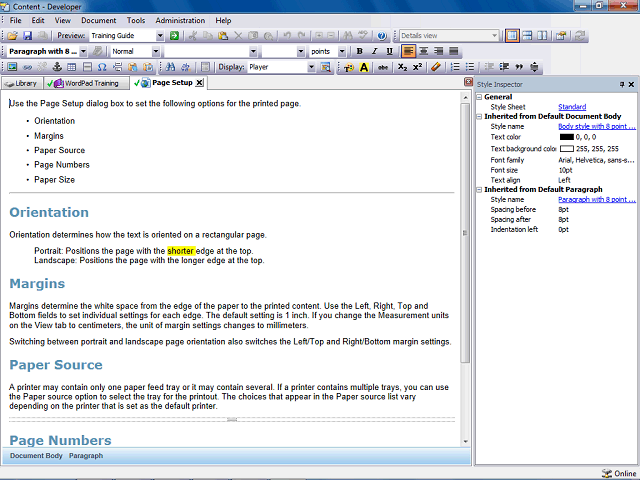Viewport: 640px width, 480px height.
Task: Save the document with the floppy icon
Action: pyautogui.click(x=27, y=36)
